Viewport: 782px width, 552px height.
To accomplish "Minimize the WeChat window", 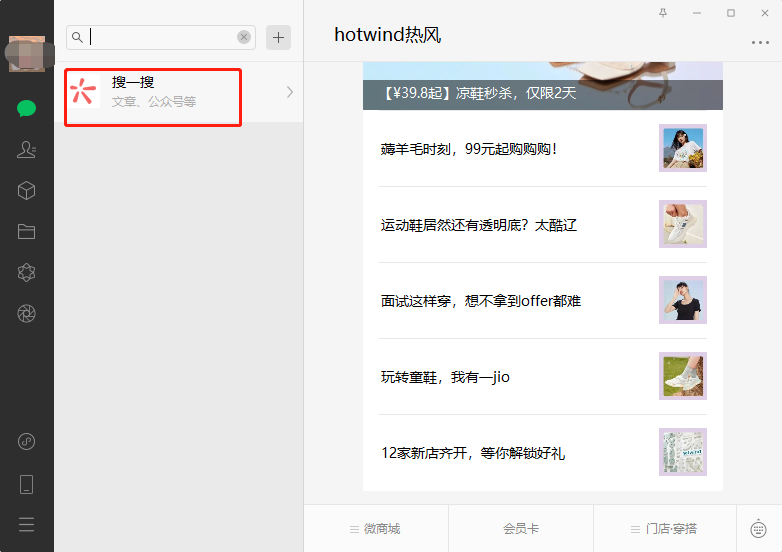I will pos(697,13).
